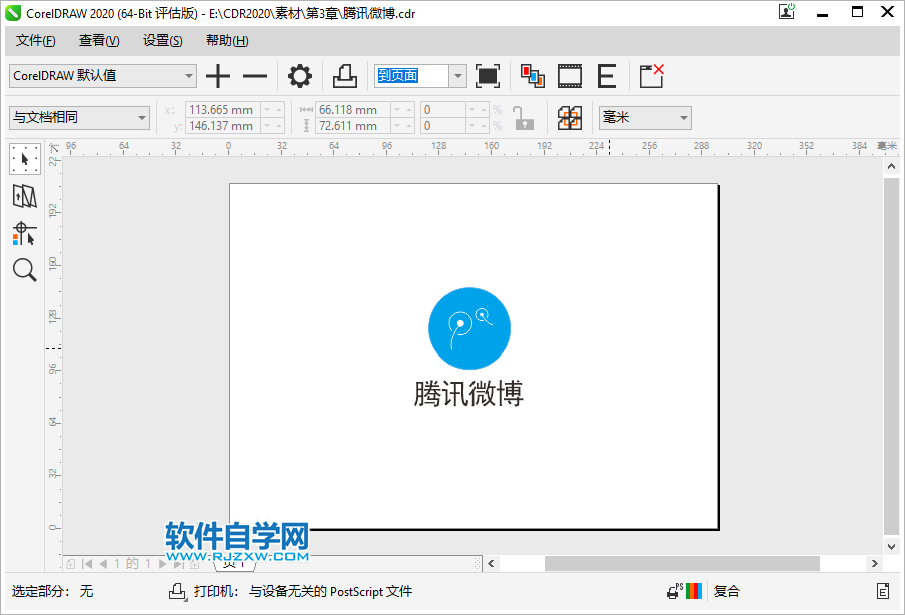Open Print dialog via printer icon
Screen dimensions: 905x615
click(342, 76)
